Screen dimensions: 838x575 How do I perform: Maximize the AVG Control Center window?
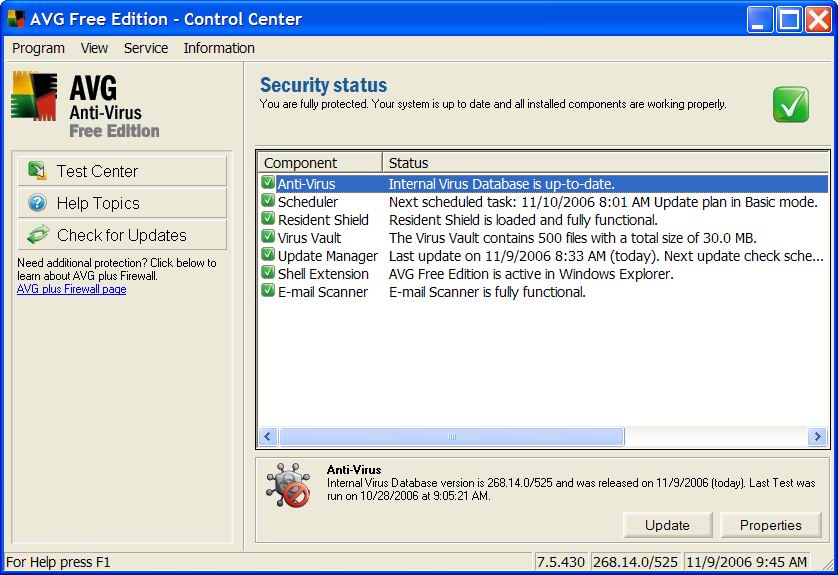(x=789, y=20)
